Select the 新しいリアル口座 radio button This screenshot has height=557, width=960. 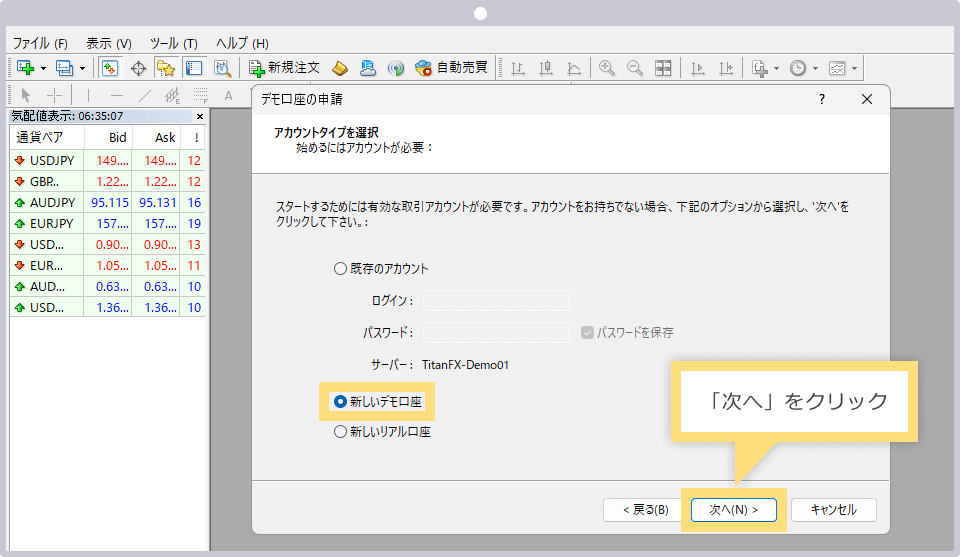(x=340, y=432)
